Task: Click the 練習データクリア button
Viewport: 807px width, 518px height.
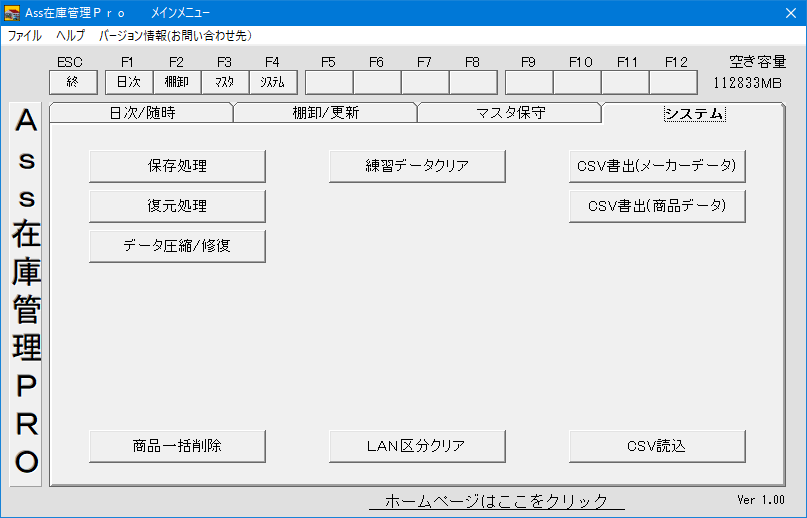Action: (417, 166)
